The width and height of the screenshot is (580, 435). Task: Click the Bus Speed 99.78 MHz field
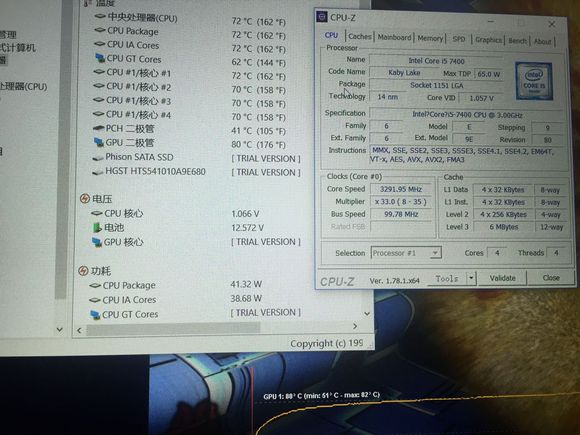tap(401, 214)
